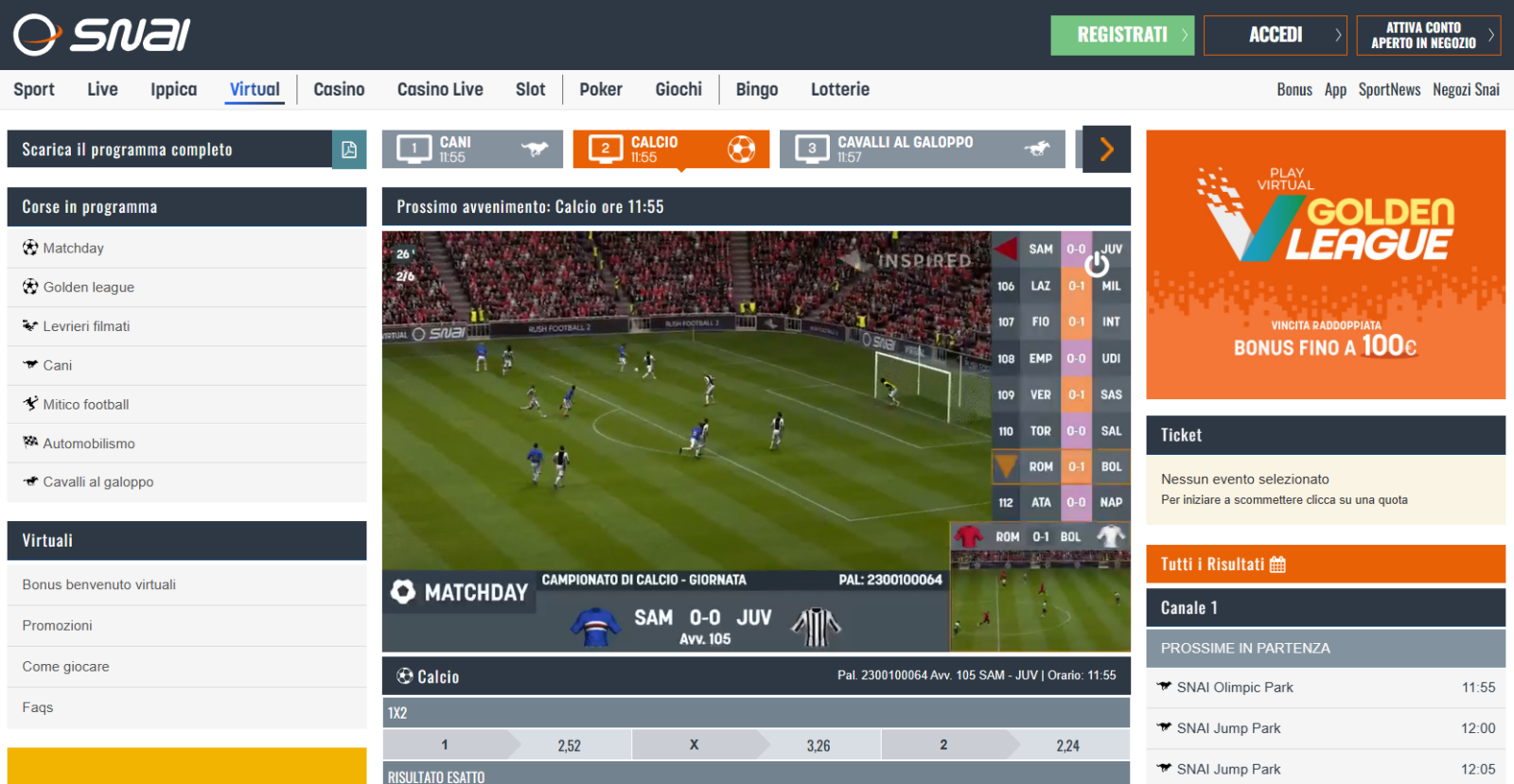The width and height of the screenshot is (1514, 784).
Task: Select SNAI Olimpic Park 11:55 race
Action: click(x=1326, y=688)
